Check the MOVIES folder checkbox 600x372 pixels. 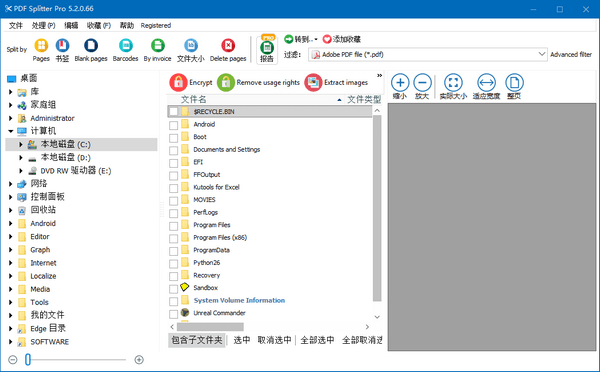pyautogui.click(x=173, y=201)
